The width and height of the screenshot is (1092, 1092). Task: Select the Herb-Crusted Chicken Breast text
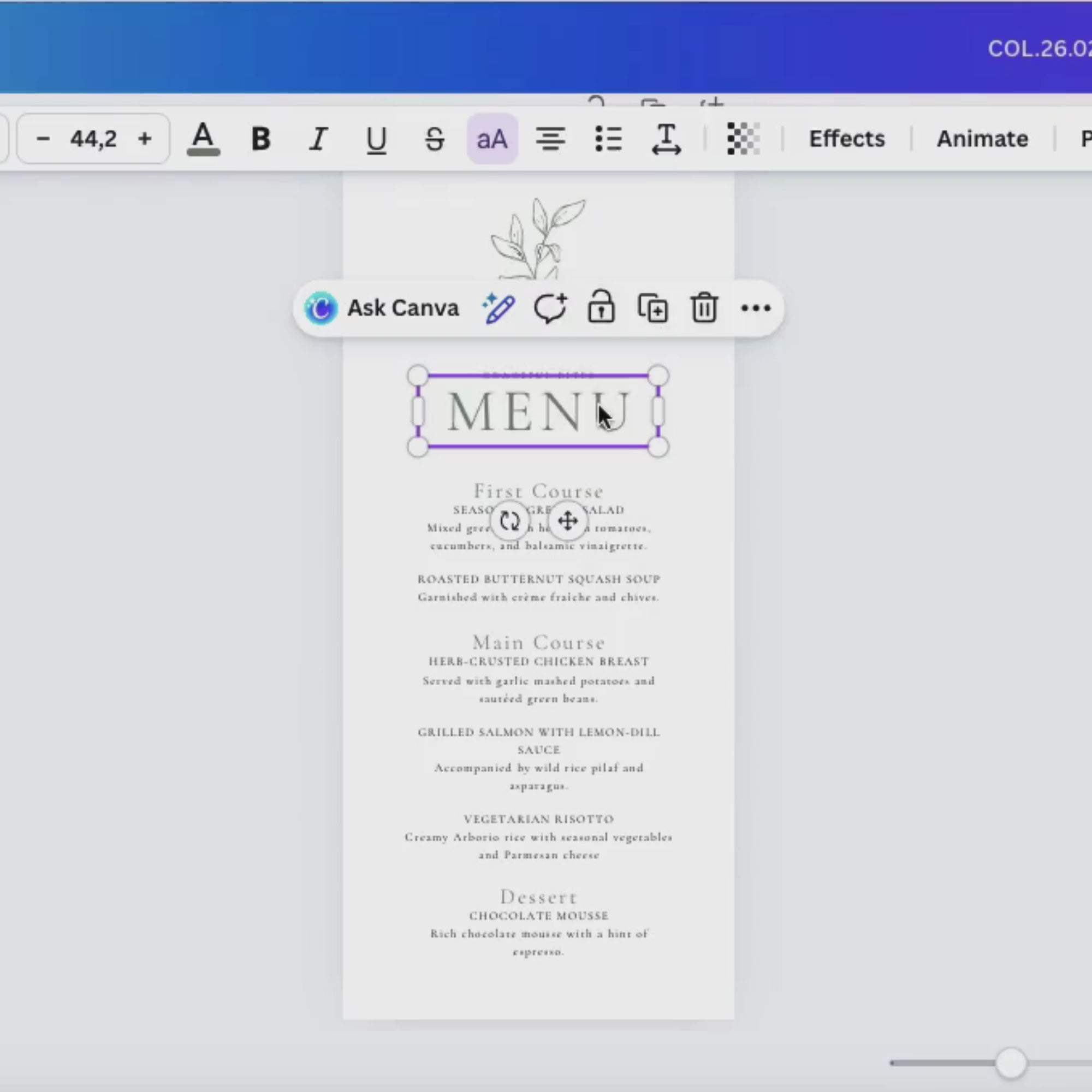pos(539,661)
